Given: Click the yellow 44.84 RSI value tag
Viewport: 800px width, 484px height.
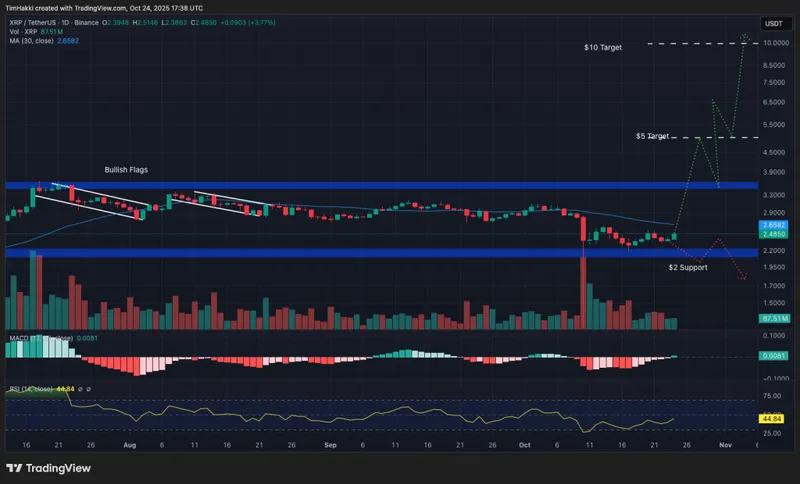Looking at the screenshot, I should pyautogui.click(x=773, y=419).
